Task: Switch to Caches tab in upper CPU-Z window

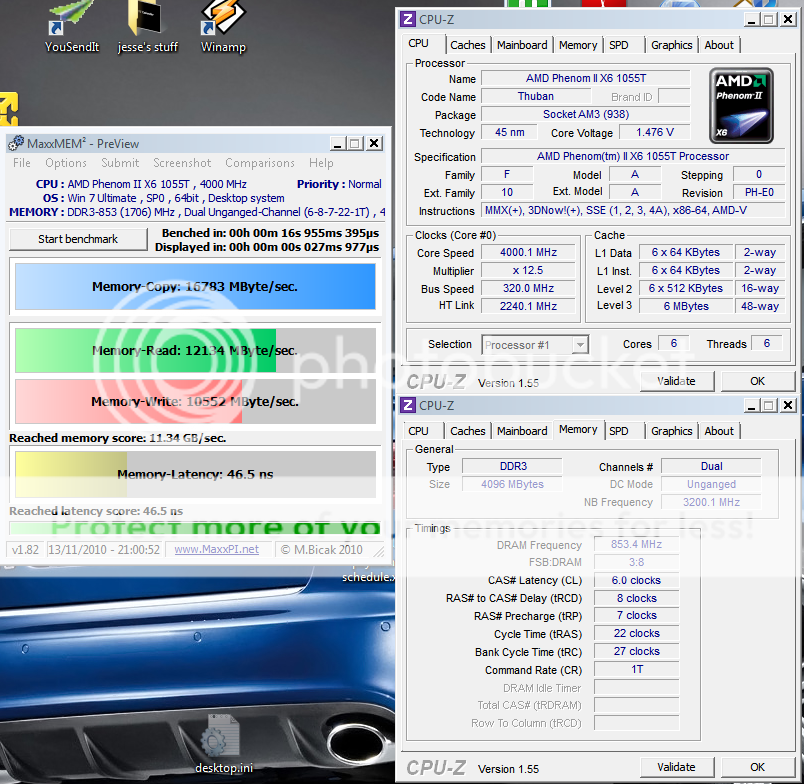Action: point(468,45)
